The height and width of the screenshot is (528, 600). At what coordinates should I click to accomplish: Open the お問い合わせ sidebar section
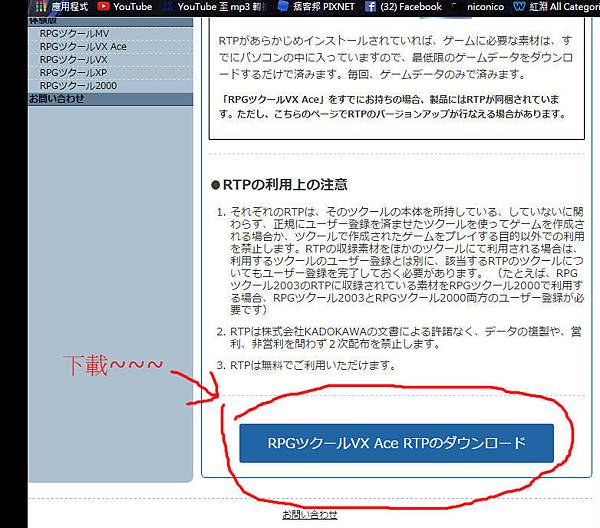[111, 99]
